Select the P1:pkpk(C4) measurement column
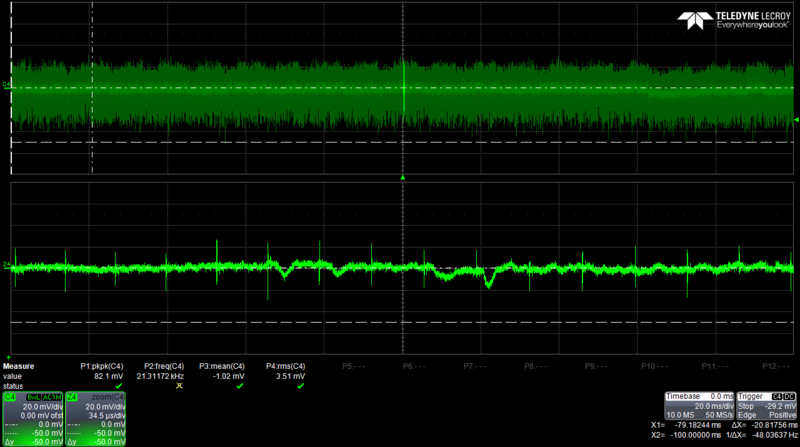The height and width of the screenshot is (447, 800). click(x=105, y=367)
